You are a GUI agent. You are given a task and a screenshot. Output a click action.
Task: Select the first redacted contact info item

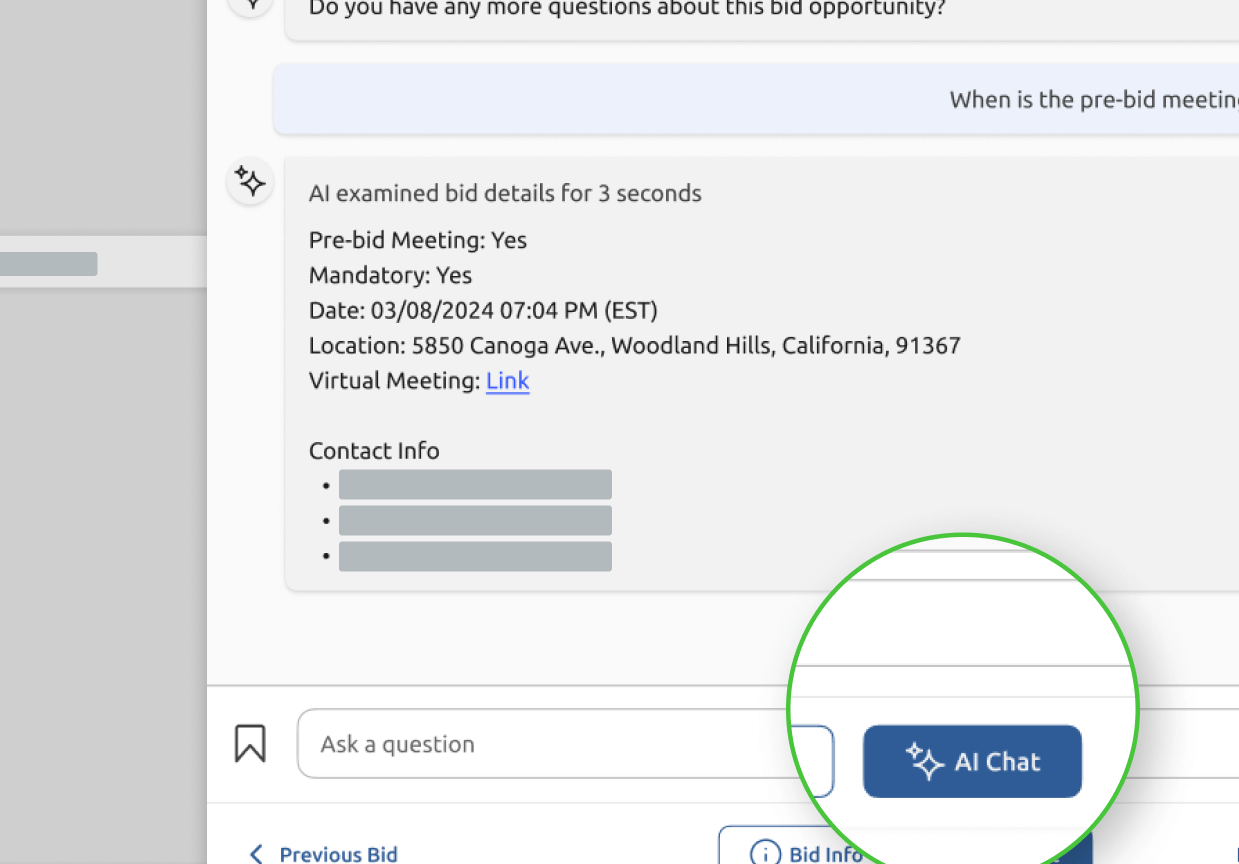pyautogui.click(x=475, y=485)
